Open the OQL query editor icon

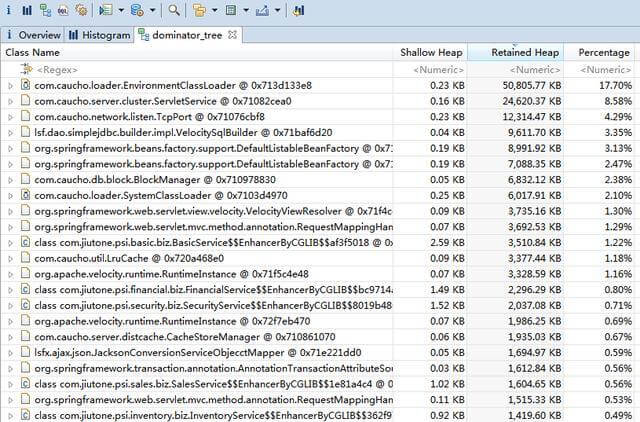point(63,10)
